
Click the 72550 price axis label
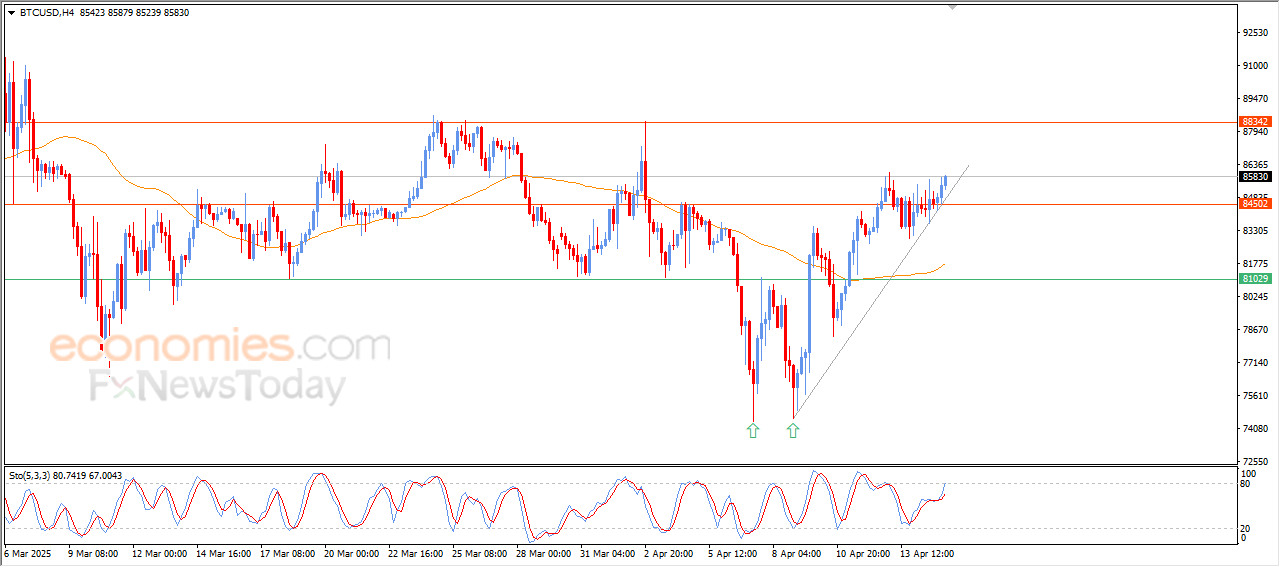pyautogui.click(x=1255, y=462)
